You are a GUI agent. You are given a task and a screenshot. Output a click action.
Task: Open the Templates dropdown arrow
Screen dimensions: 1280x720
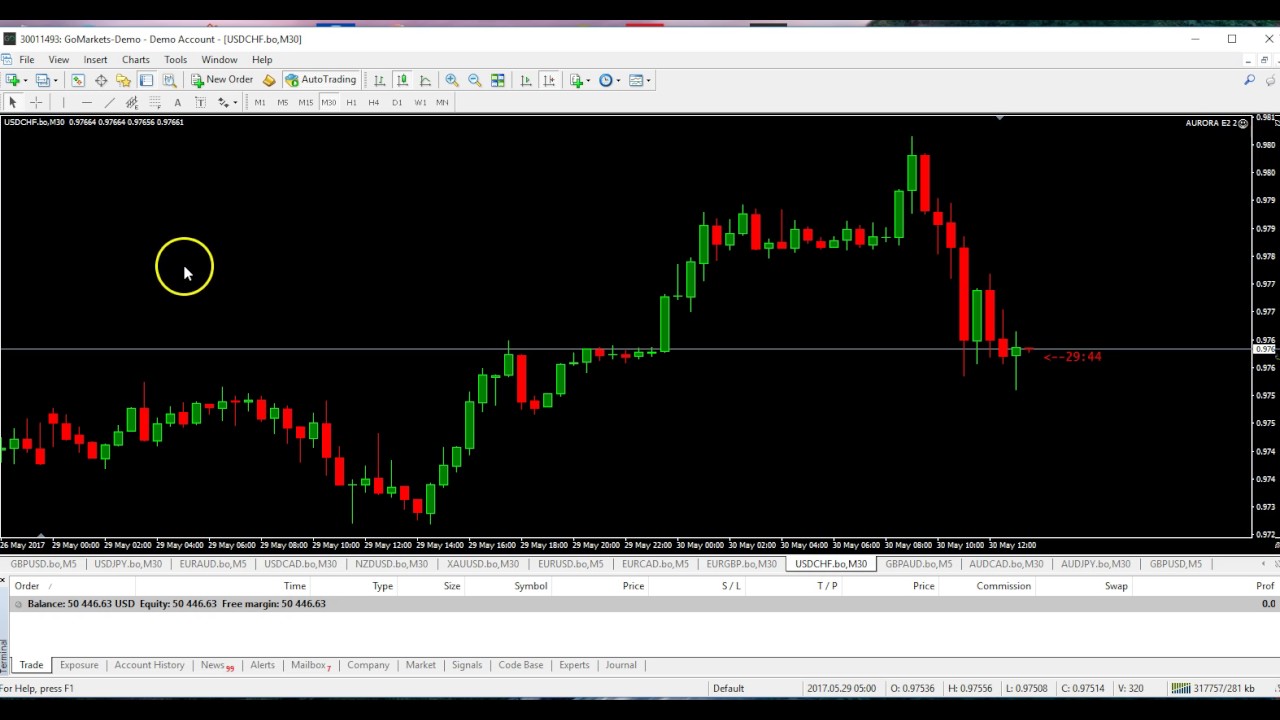coord(648,80)
